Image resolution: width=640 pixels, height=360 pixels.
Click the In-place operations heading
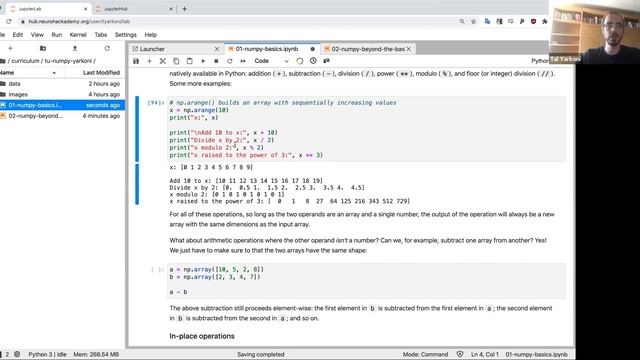pyautogui.click(x=202, y=336)
